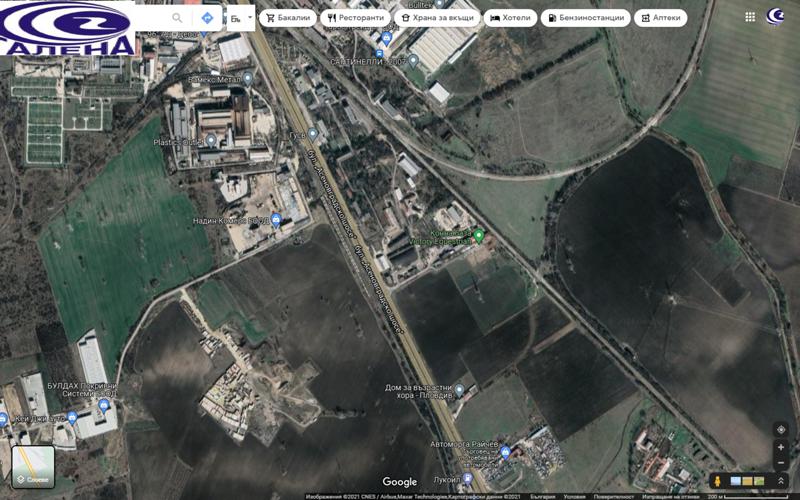
Task: Click the Дом за възрастни хора label
Action: coord(418,391)
